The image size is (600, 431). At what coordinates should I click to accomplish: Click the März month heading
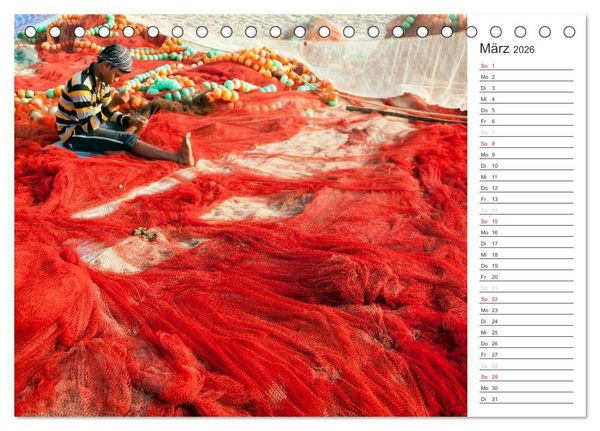tap(494, 49)
